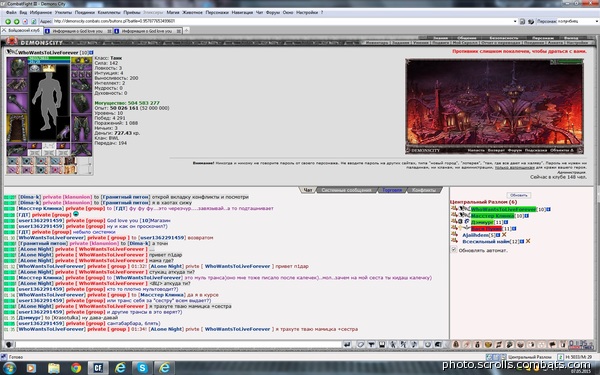600x375 pixels.
Task: Open the Навигация menu
Action: (x=242, y=13)
